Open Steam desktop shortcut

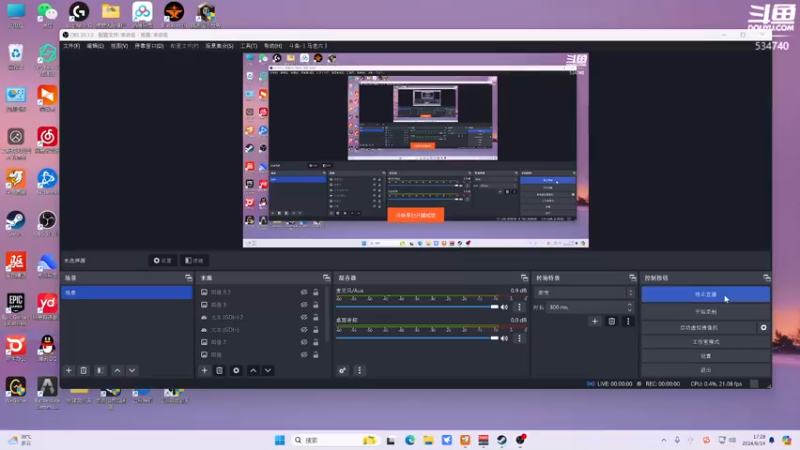tap(15, 223)
